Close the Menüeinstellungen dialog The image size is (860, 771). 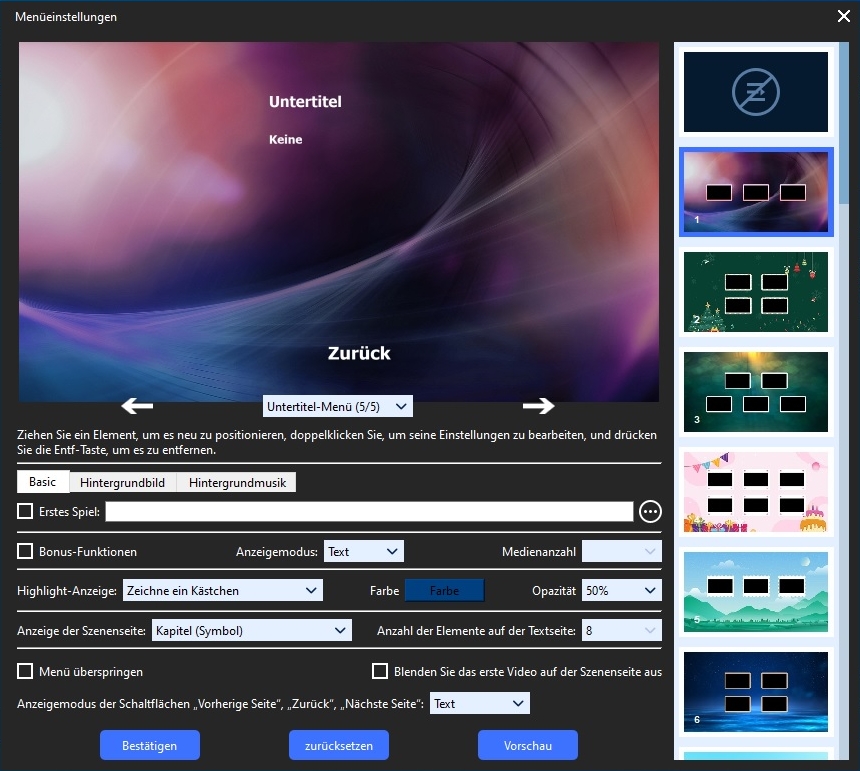coord(844,16)
